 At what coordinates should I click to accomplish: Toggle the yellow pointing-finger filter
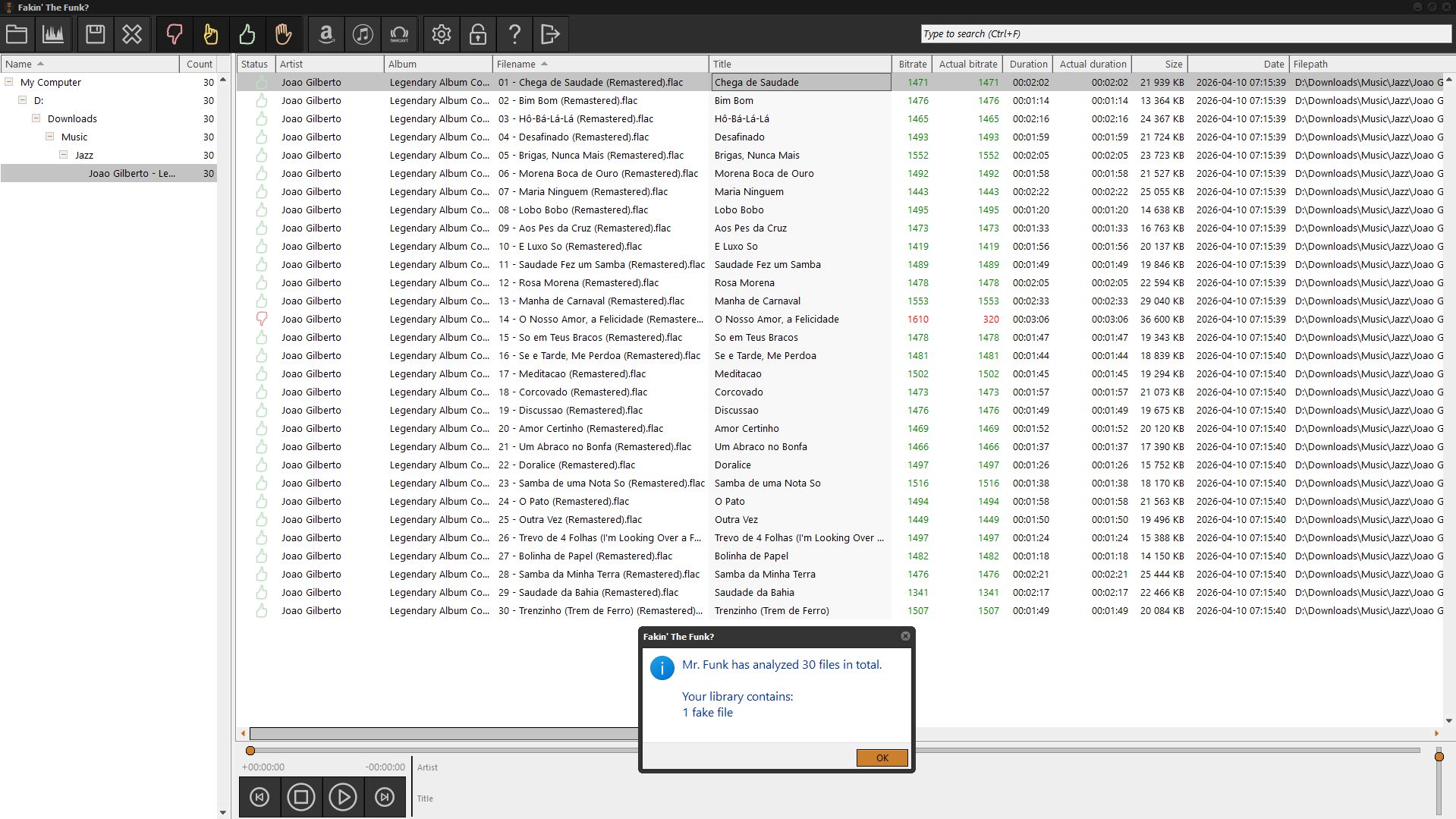pos(210,34)
